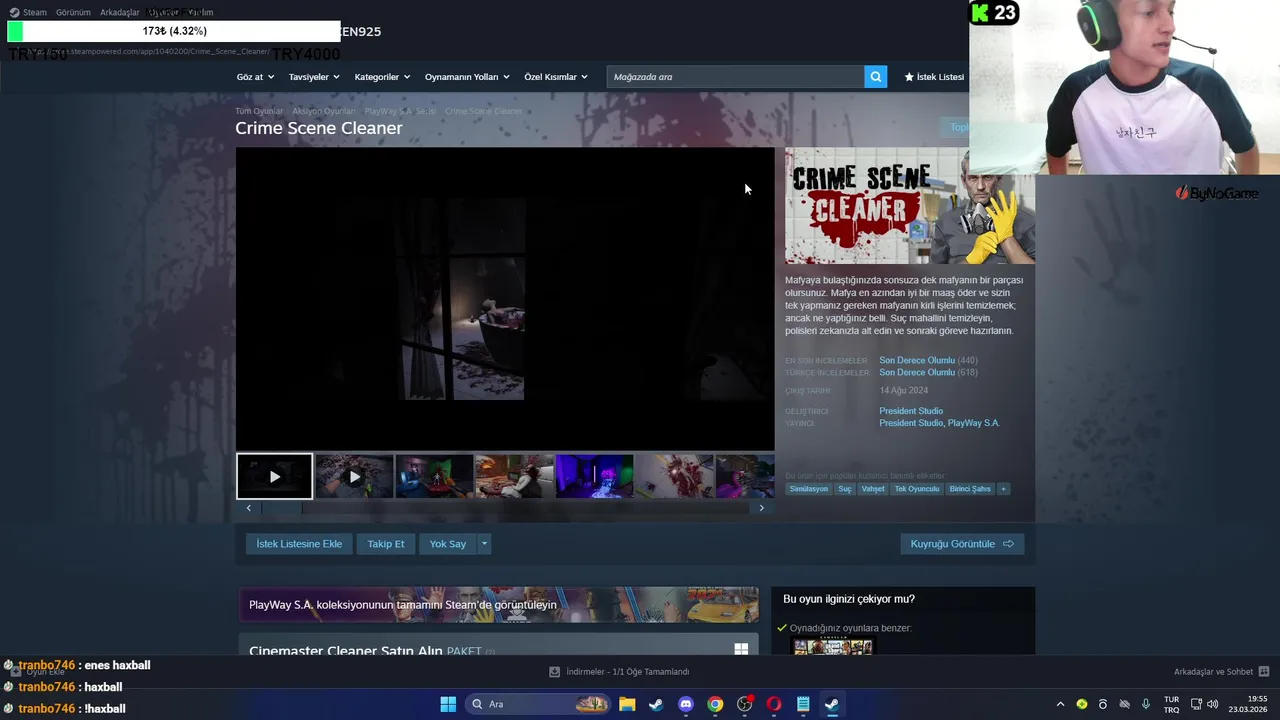This screenshot has height=720, width=1280.
Task: Open Arkadaşlar ve Sohbet chat icon
Action: click(x=1264, y=672)
